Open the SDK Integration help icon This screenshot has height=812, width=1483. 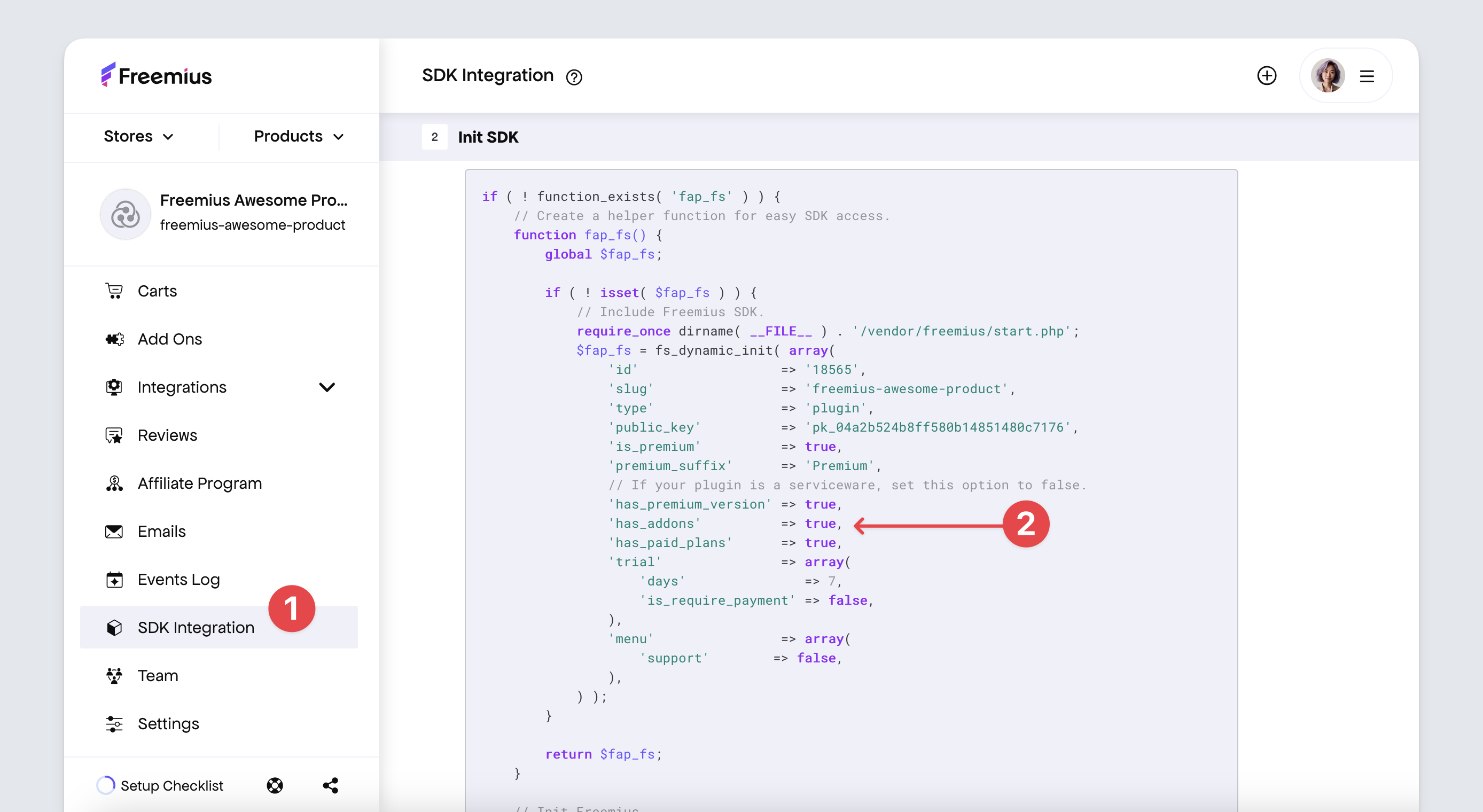click(x=573, y=76)
